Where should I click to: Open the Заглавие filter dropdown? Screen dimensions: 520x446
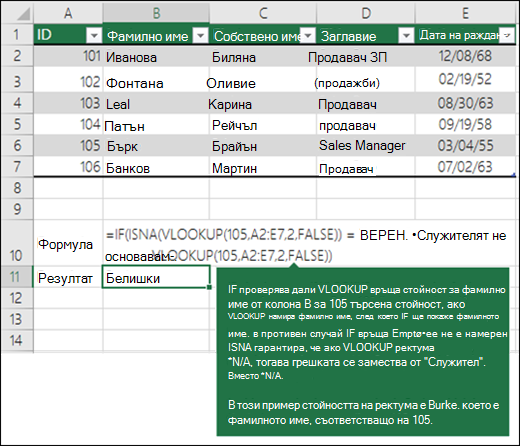pyautogui.click(x=406, y=35)
